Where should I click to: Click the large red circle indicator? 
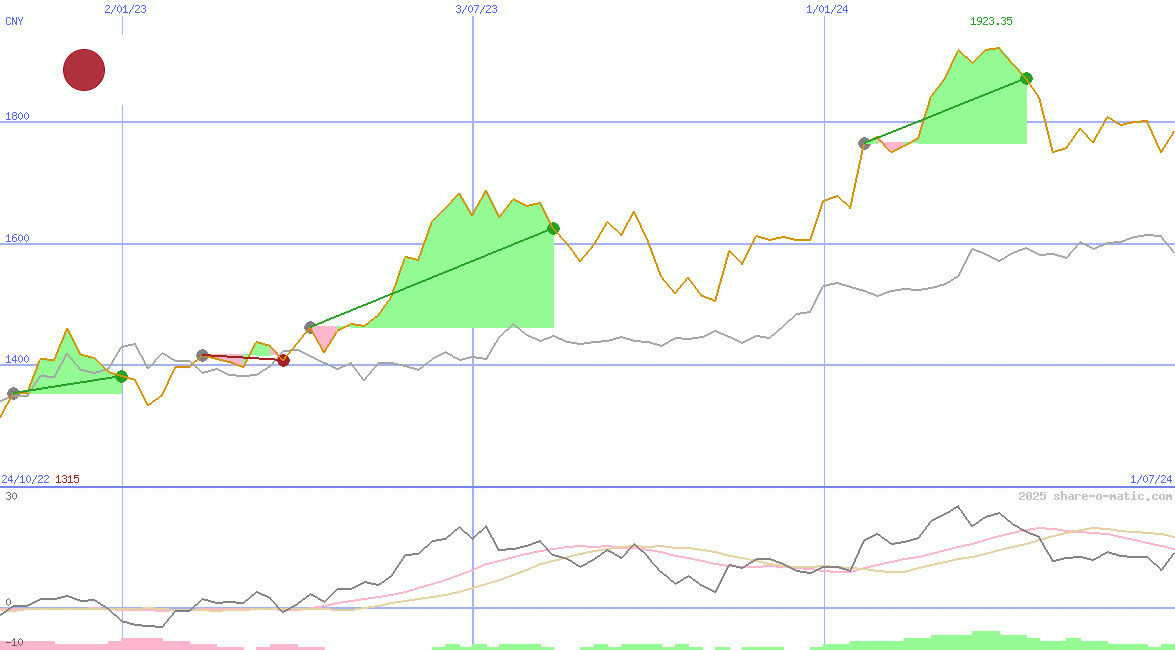84,70
